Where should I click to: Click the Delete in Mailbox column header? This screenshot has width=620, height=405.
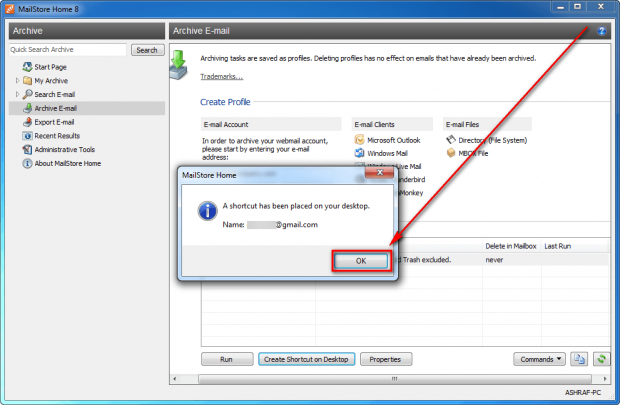tap(510, 246)
